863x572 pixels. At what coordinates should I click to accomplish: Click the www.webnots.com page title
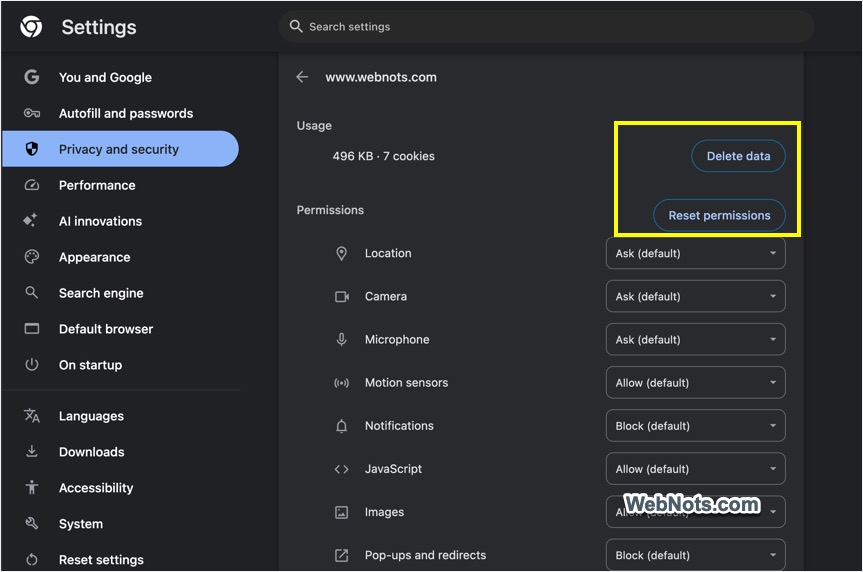(x=381, y=77)
